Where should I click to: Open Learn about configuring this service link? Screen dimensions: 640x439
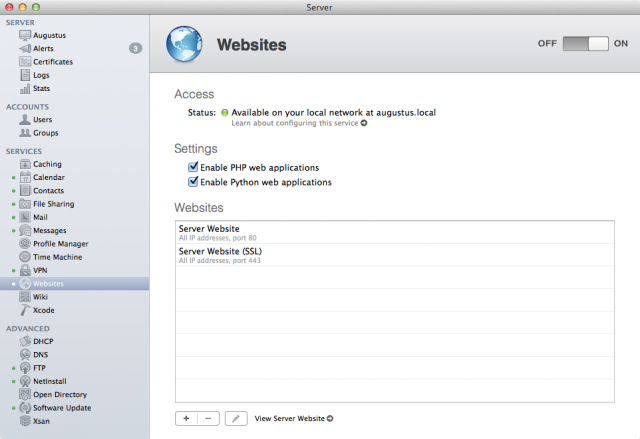point(299,123)
